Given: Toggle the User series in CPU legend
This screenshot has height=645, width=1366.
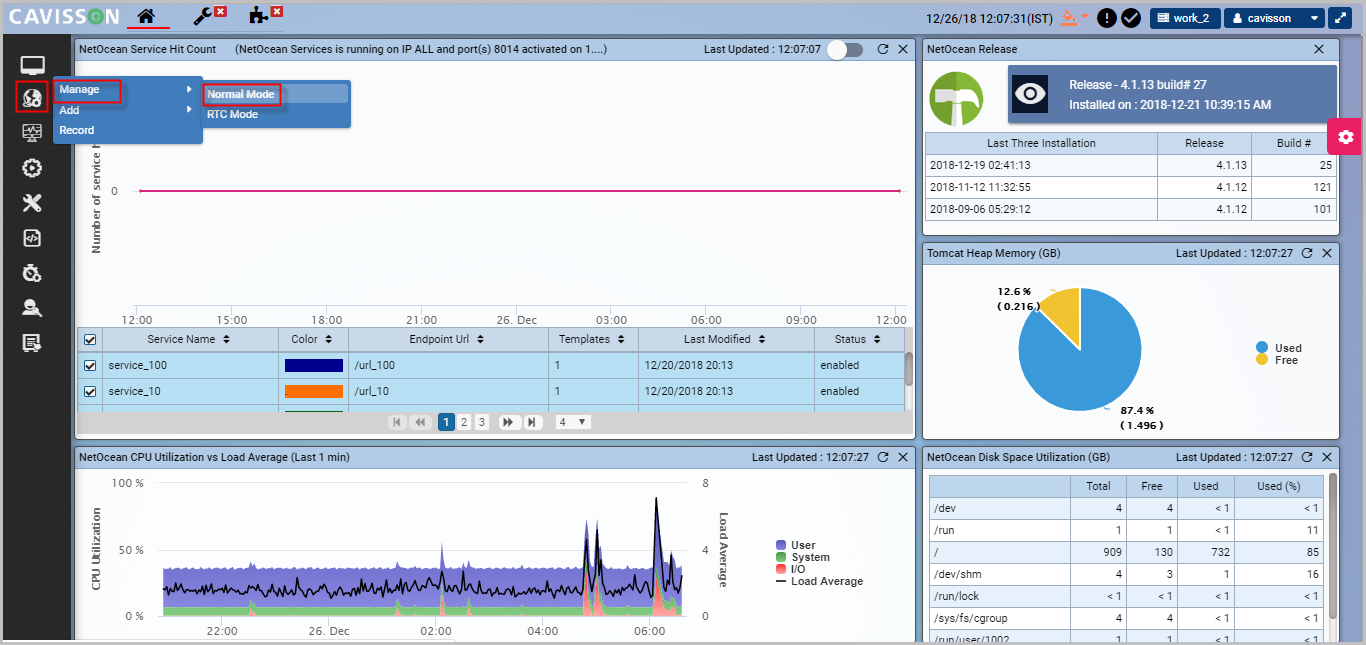Looking at the screenshot, I should tap(795, 546).
